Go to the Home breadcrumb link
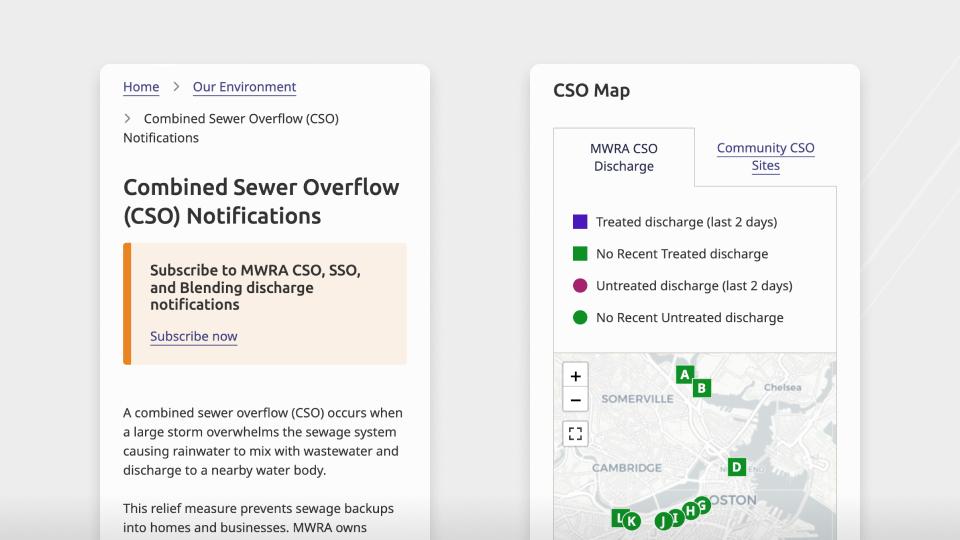Image resolution: width=960 pixels, height=540 pixels. point(141,87)
